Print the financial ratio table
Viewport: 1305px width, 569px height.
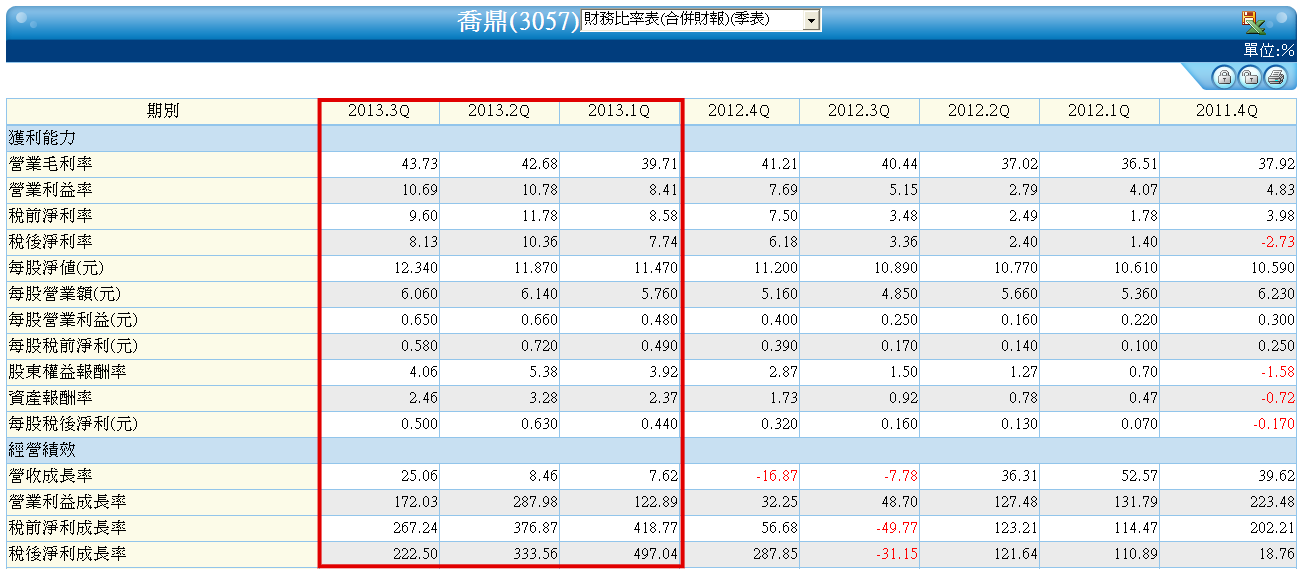coord(1274,77)
